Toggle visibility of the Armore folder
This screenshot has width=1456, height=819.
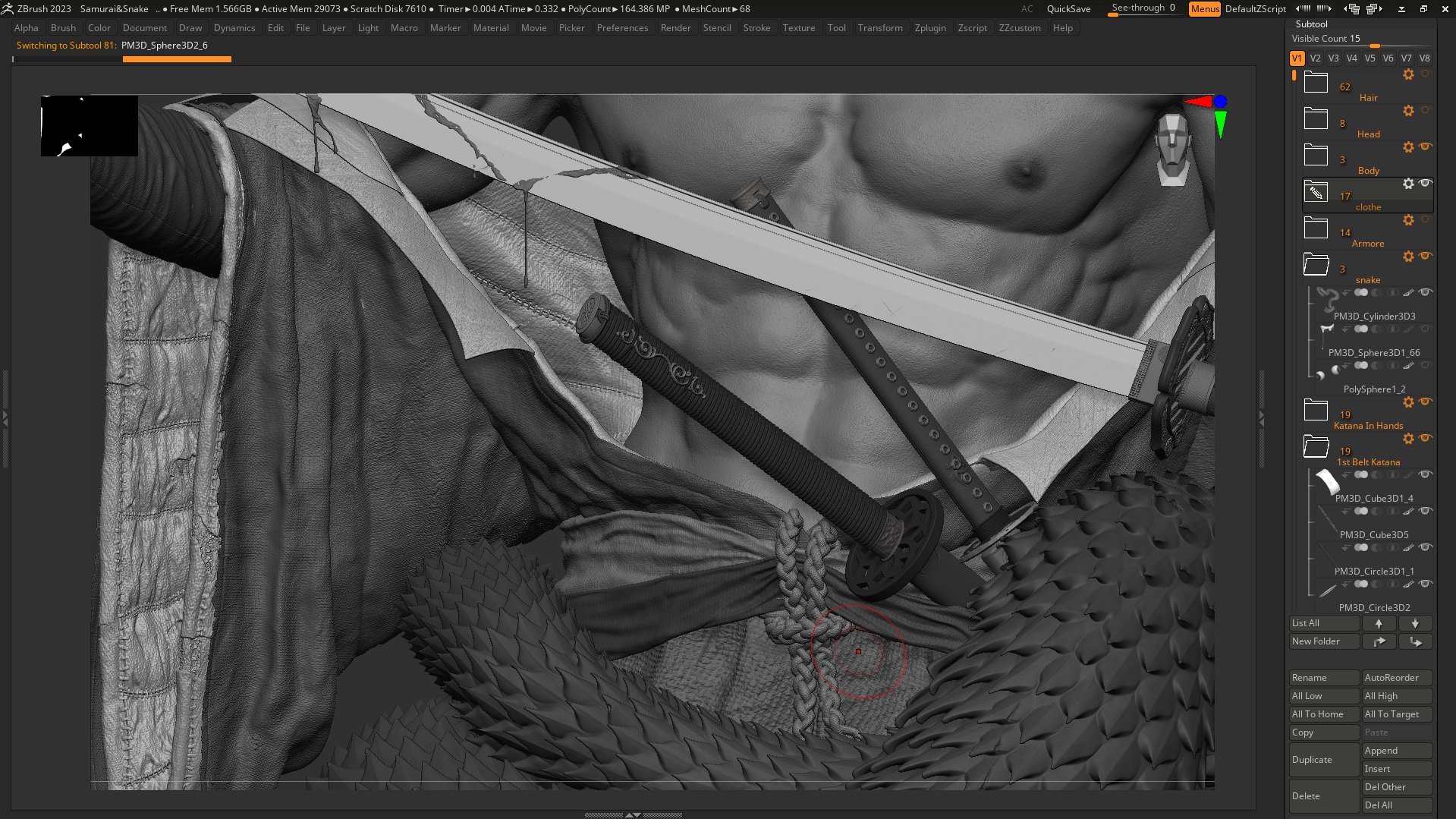1426,219
